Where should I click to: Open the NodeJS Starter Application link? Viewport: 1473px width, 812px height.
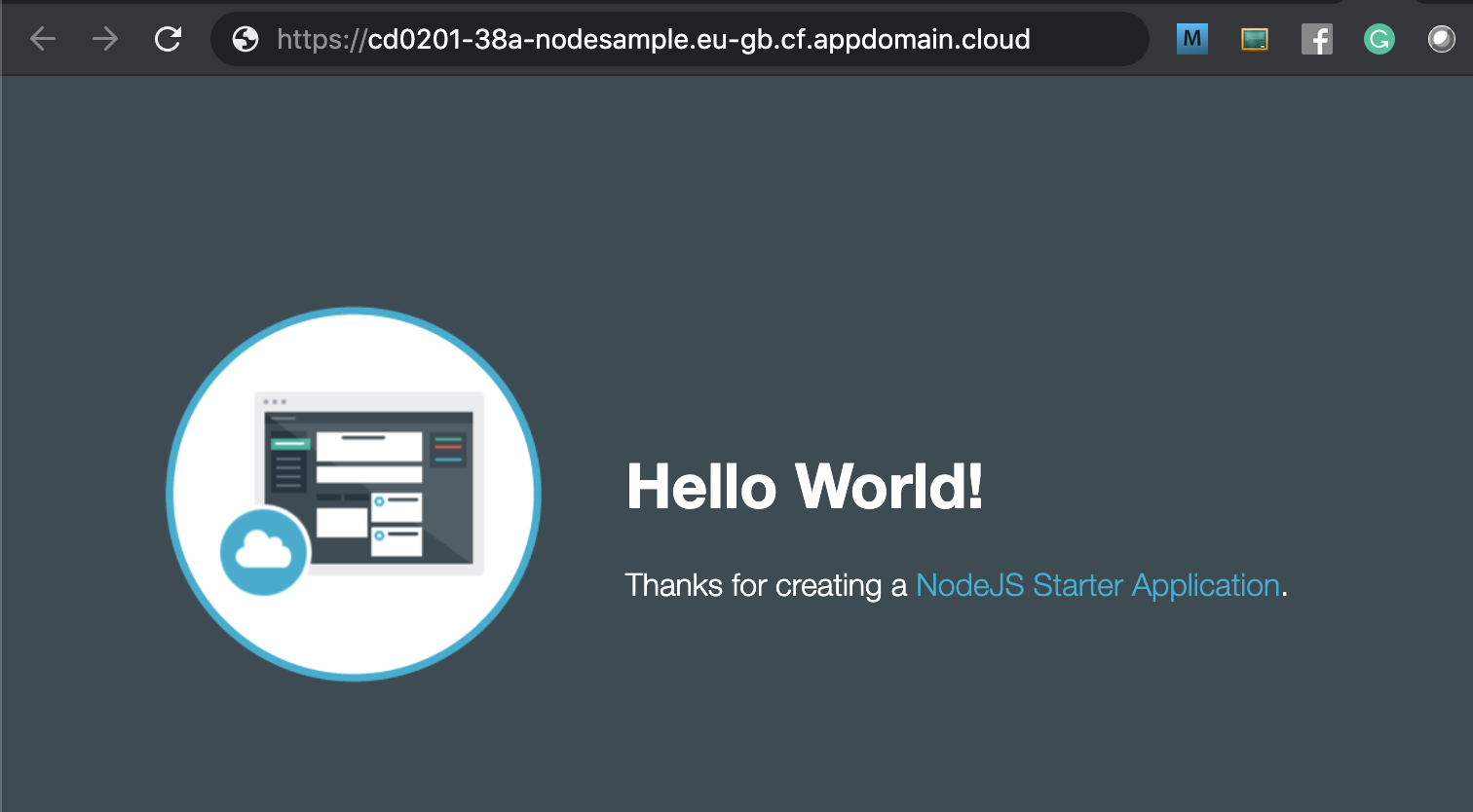point(1098,585)
